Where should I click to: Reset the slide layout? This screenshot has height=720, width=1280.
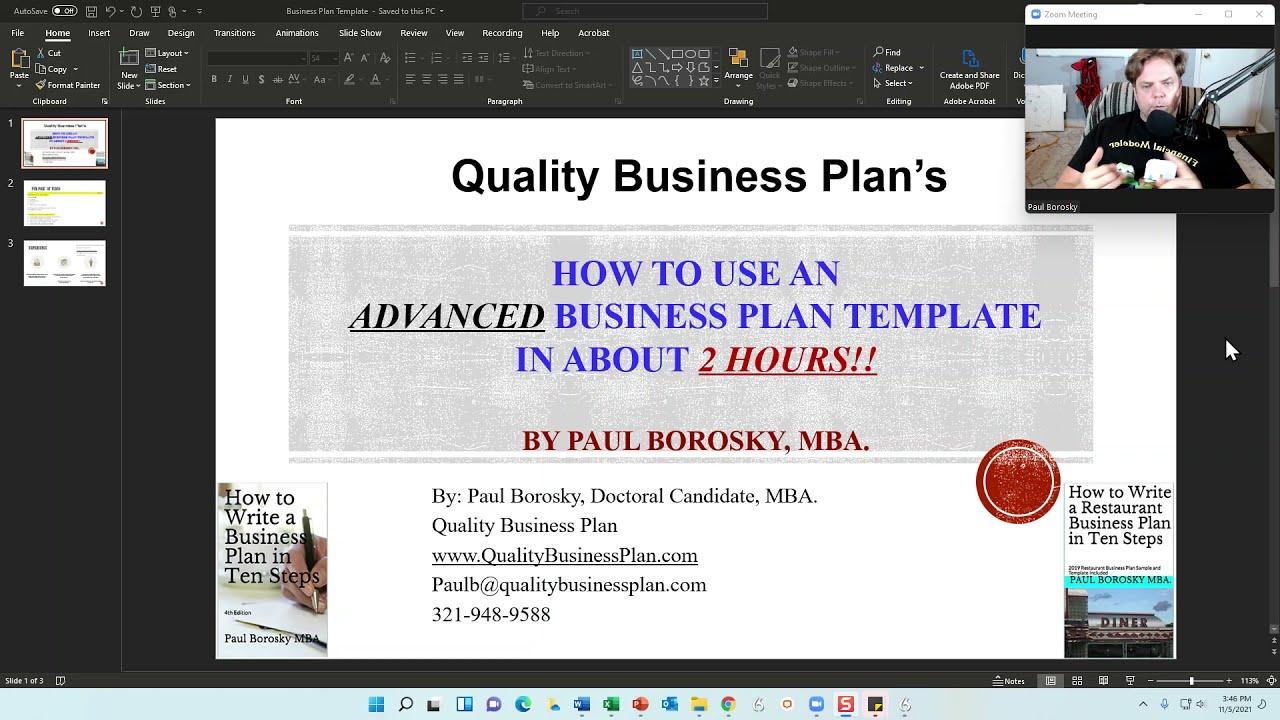coord(161,69)
